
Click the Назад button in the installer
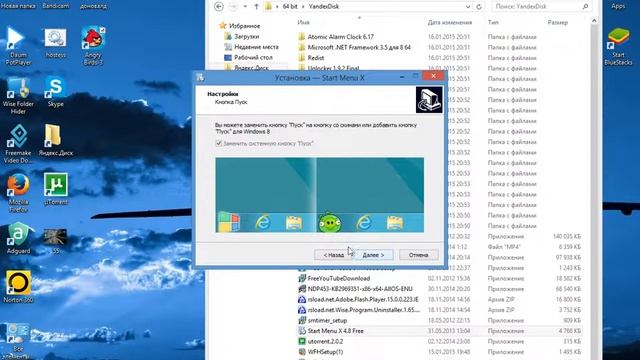pyautogui.click(x=333, y=255)
